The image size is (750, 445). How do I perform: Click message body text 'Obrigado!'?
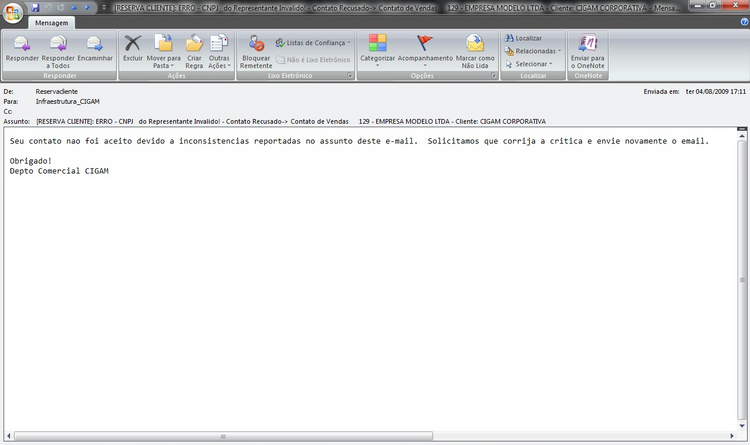[31, 161]
